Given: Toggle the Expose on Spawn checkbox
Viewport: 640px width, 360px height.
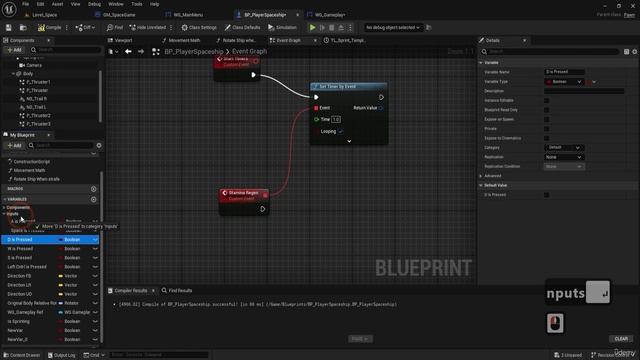Looking at the screenshot, I should click(547, 119).
